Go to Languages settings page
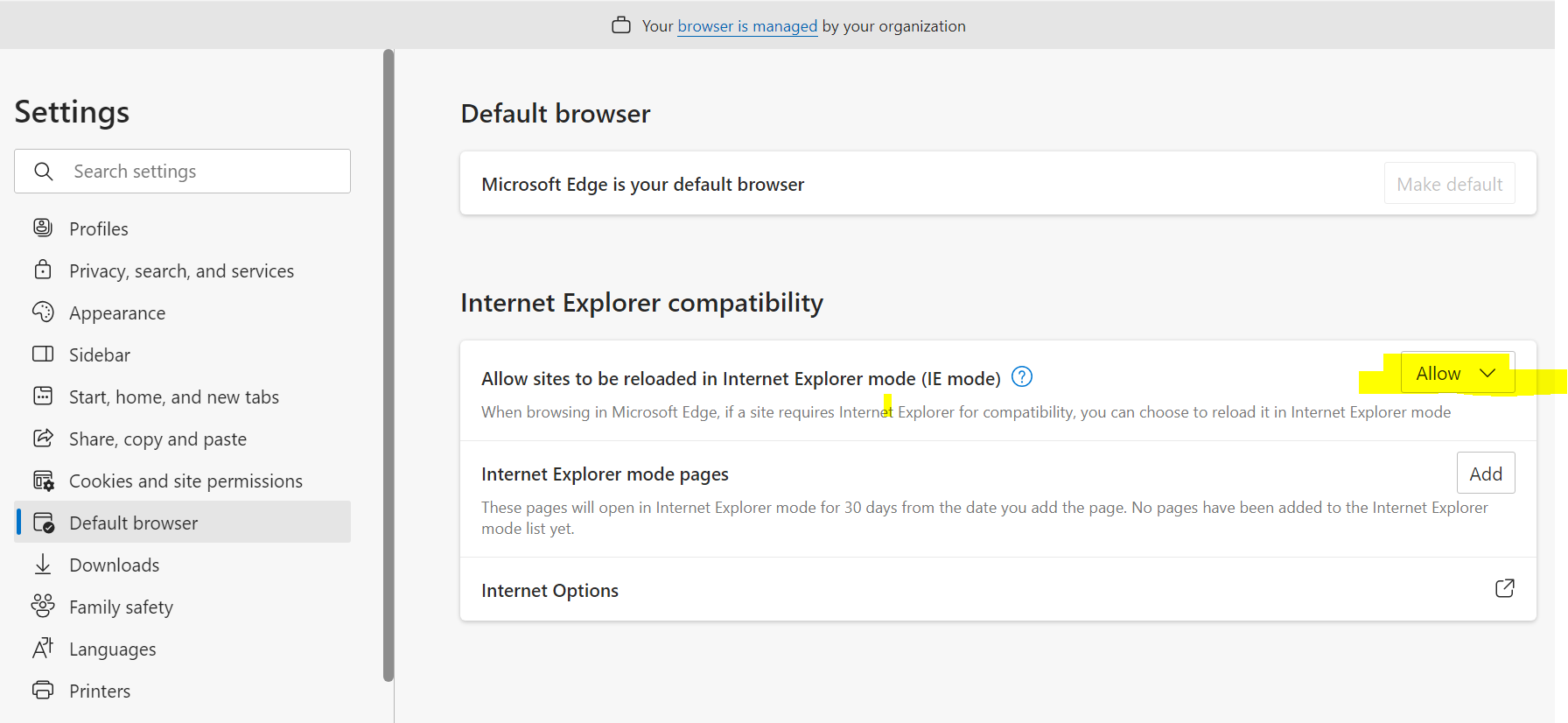This screenshot has height=723, width=1568. (112, 649)
